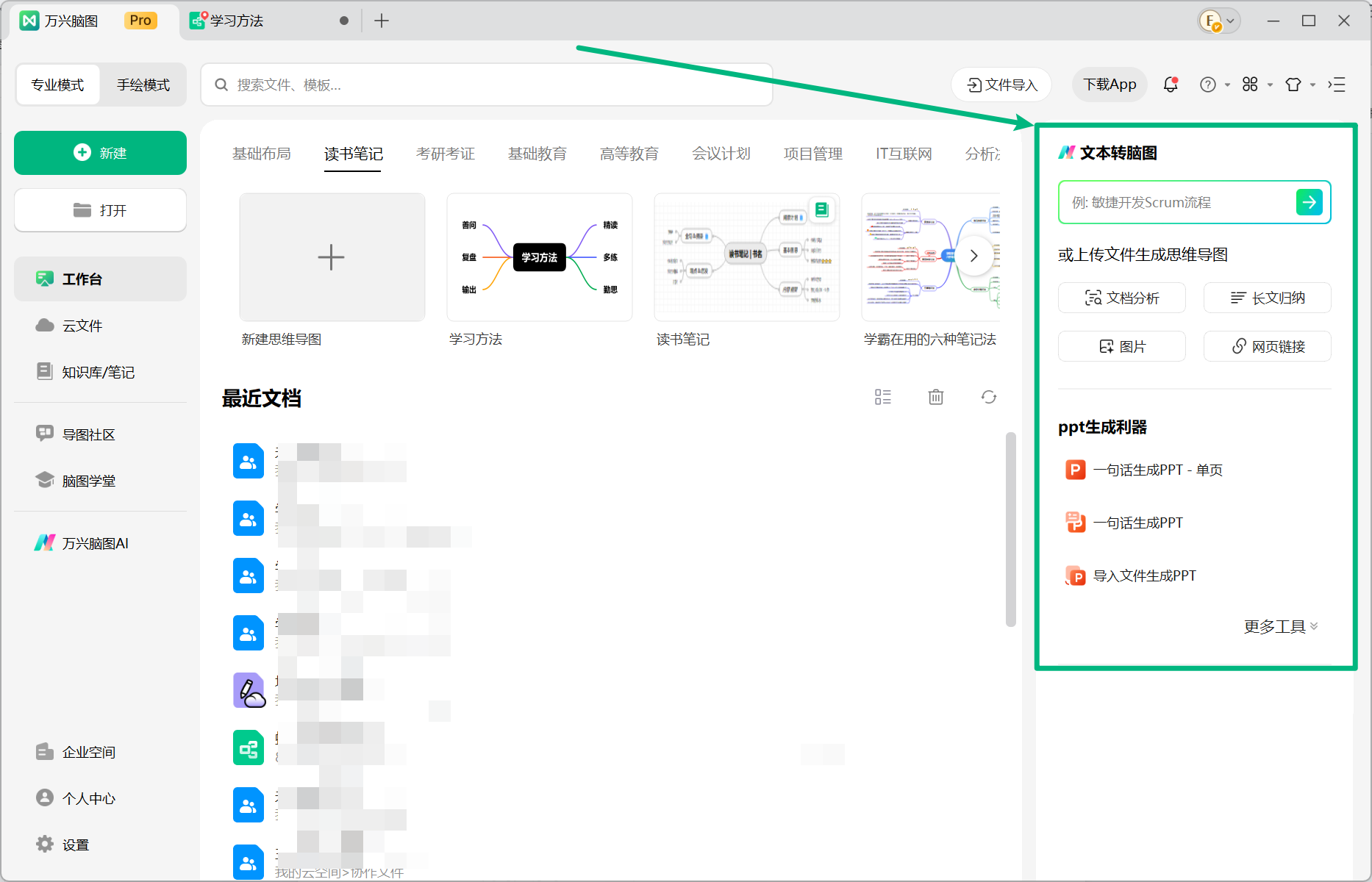Image resolution: width=1372 pixels, height=882 pixels.
Task: Click the green 新建 button
Action: point(100,153)
